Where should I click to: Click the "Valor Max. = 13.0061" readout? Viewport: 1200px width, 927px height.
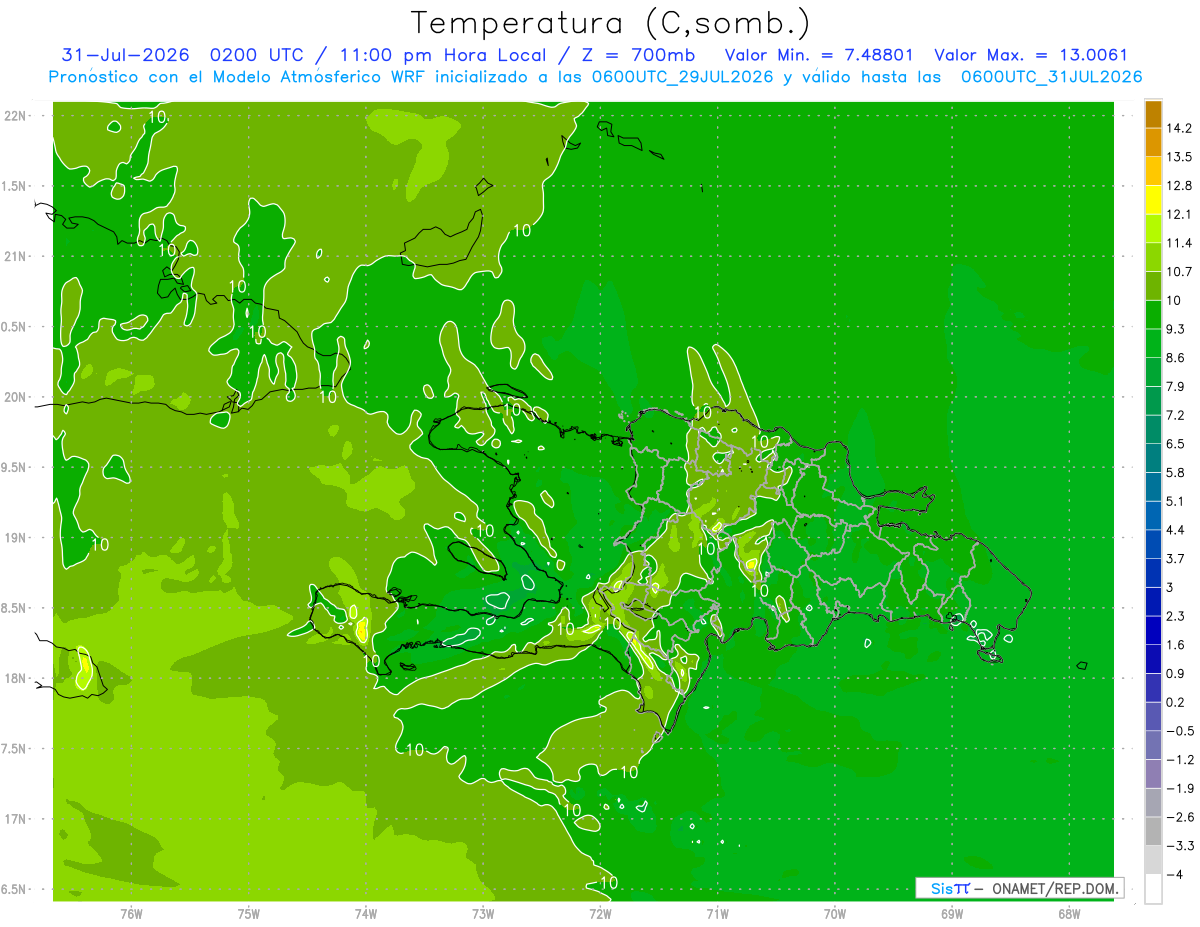(1030, 55)
